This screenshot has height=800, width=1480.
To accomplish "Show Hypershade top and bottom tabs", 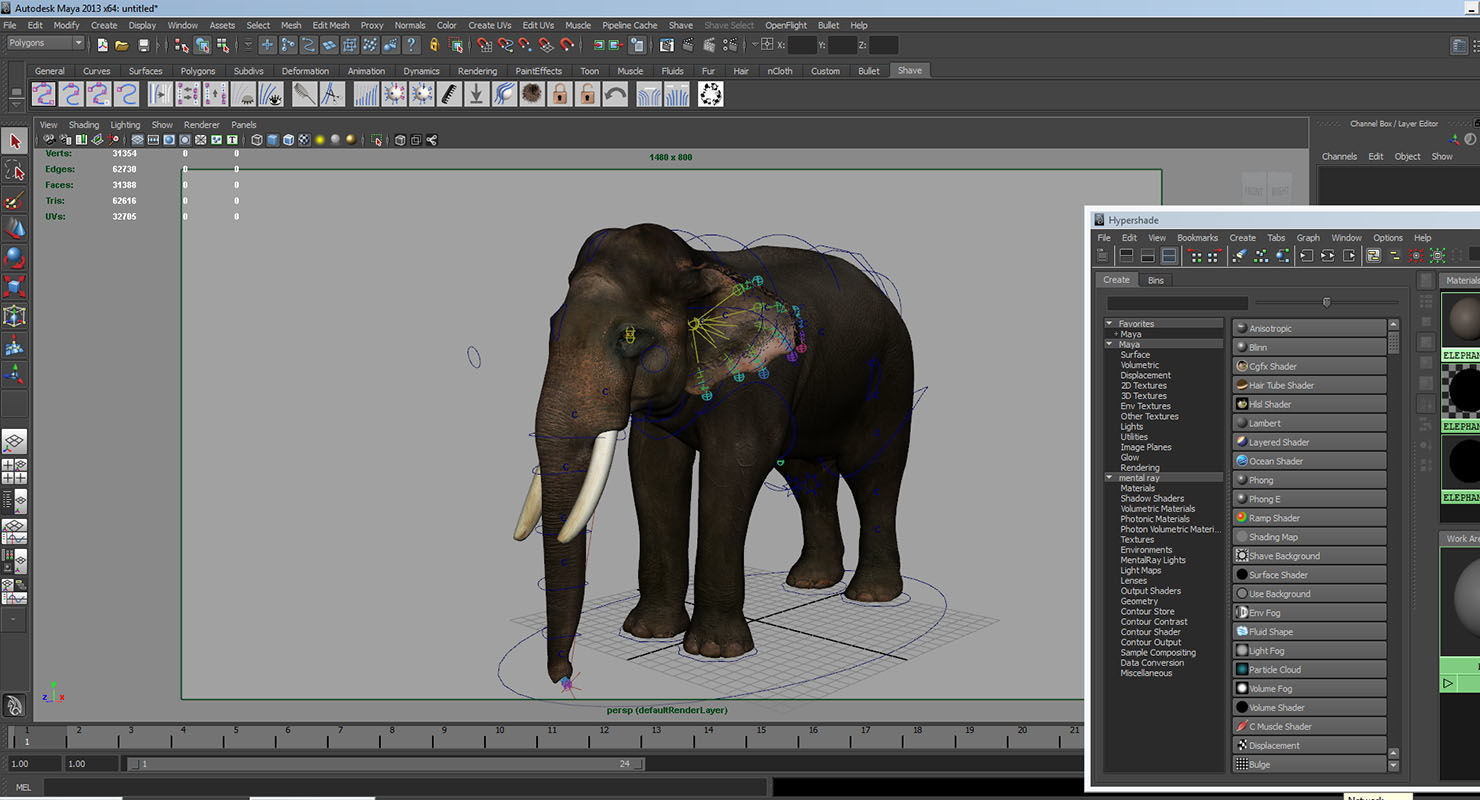I will (x=1168, y=256).
